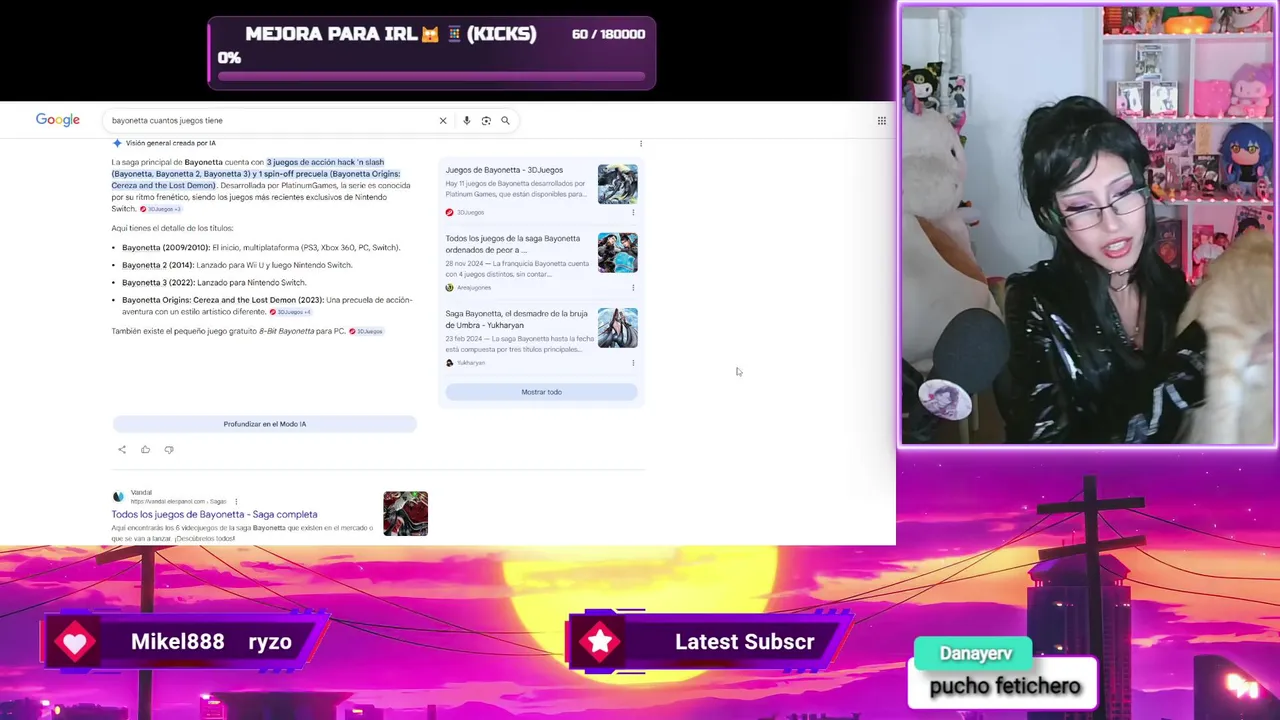Viewport: 1280px width, 720px height.
Task: Click the 3DJuegos +3 source chip
Action: 160,209
